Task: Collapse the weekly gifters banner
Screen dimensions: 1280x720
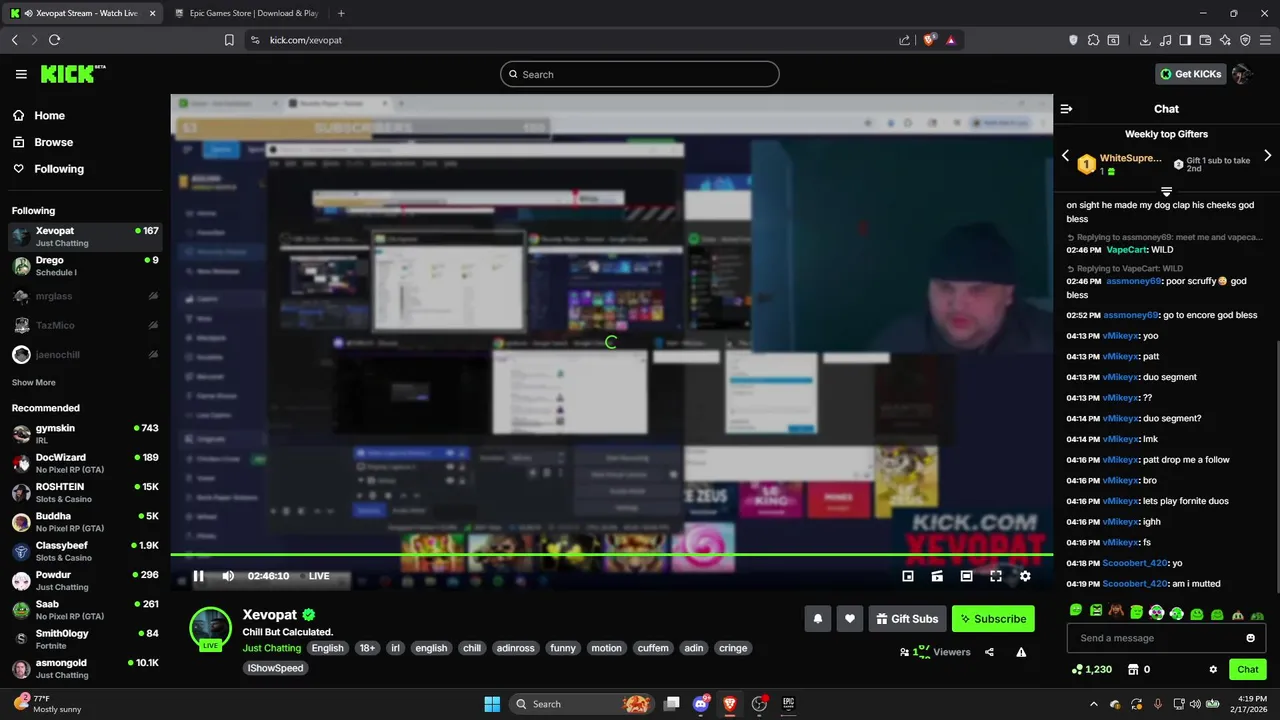Action: [x=1166, y=190]
